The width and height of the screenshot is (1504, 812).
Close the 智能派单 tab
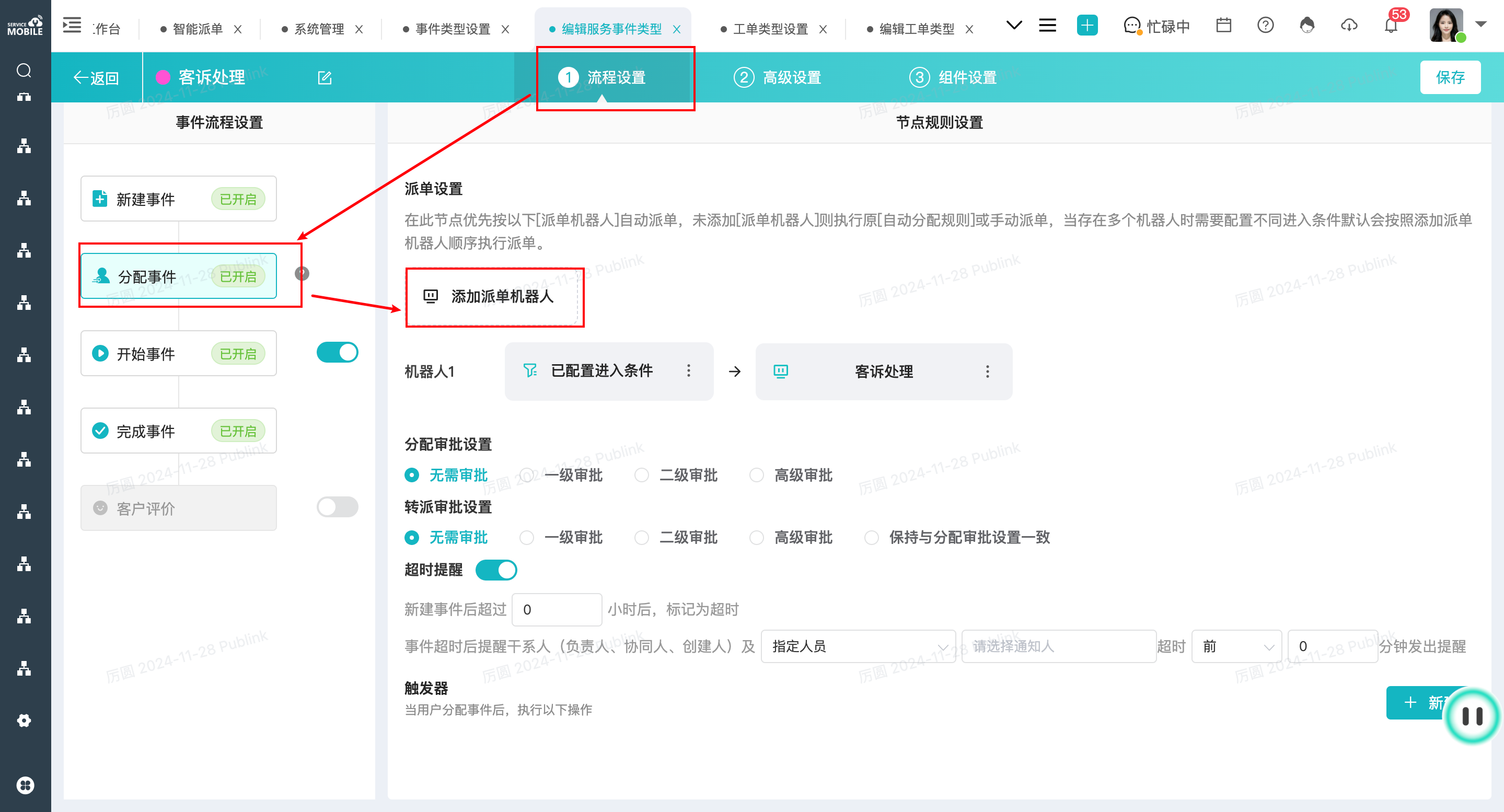[x=238, y=29]
